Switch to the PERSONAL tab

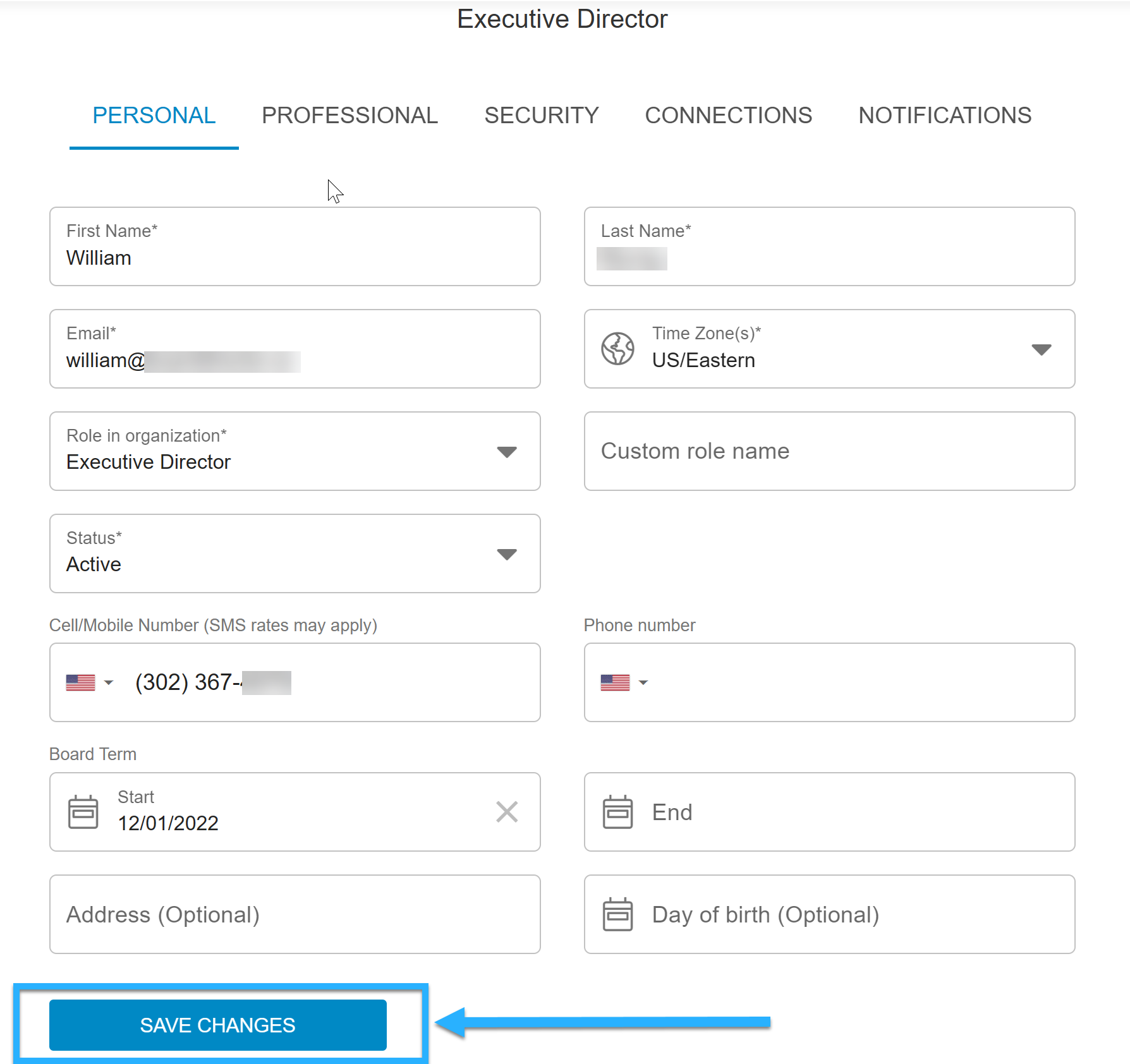point(154,116)
